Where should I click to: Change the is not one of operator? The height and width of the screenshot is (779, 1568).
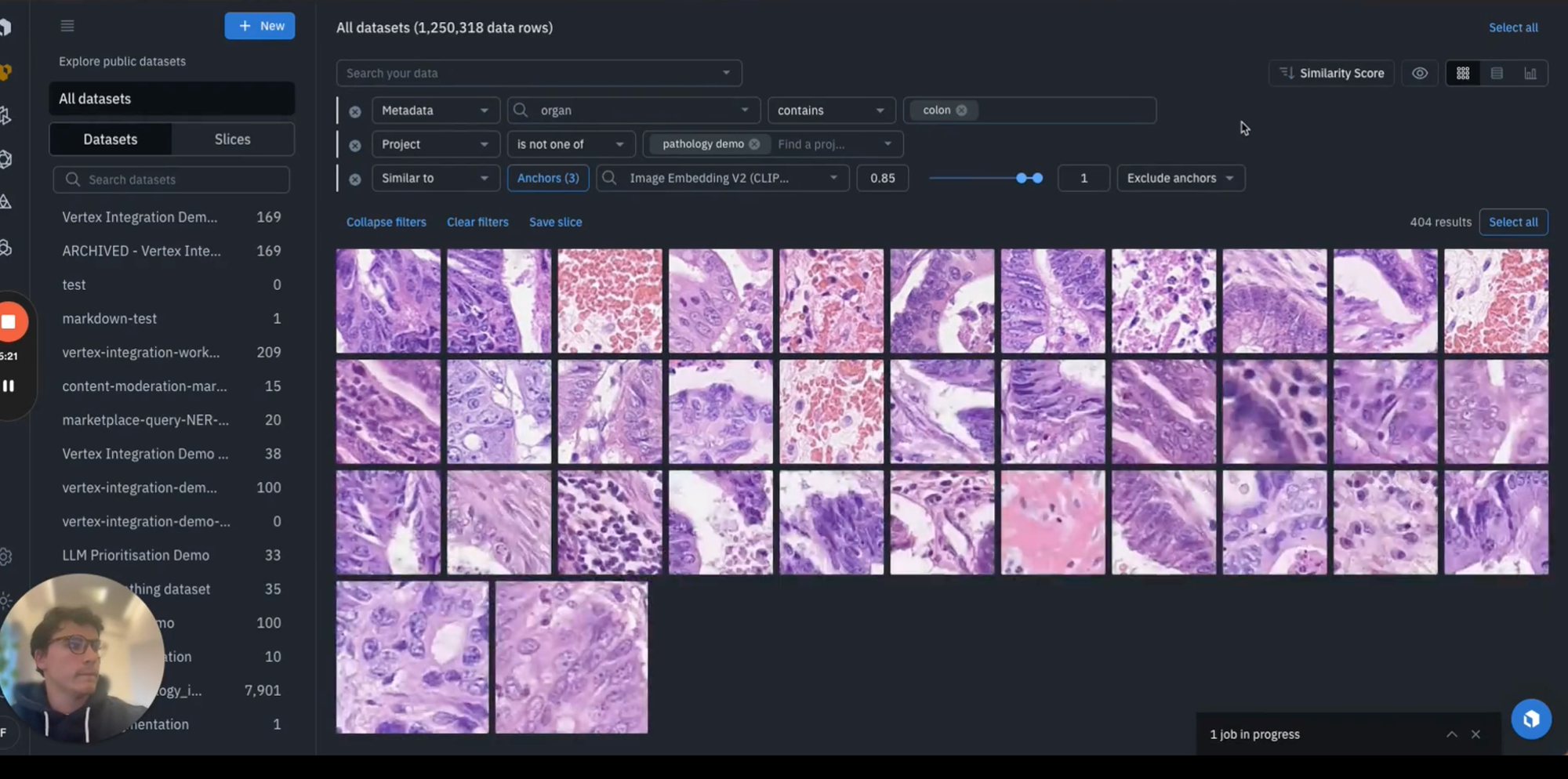point(571,144)
